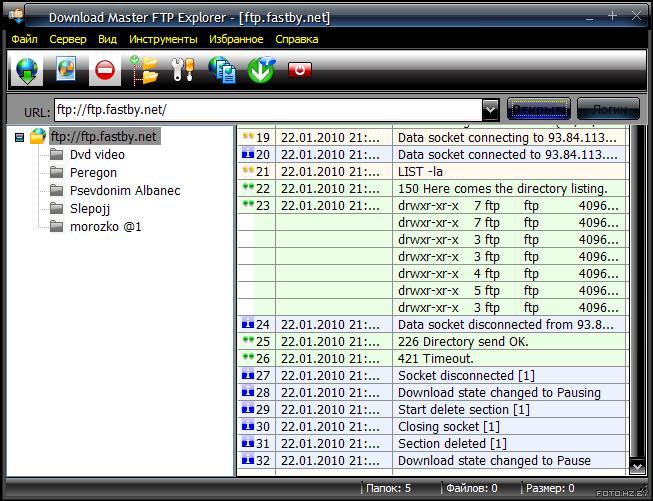Open the wrench and screwdriver settings icon
Viewport: 653px width, 501px height.
[183, 70]
